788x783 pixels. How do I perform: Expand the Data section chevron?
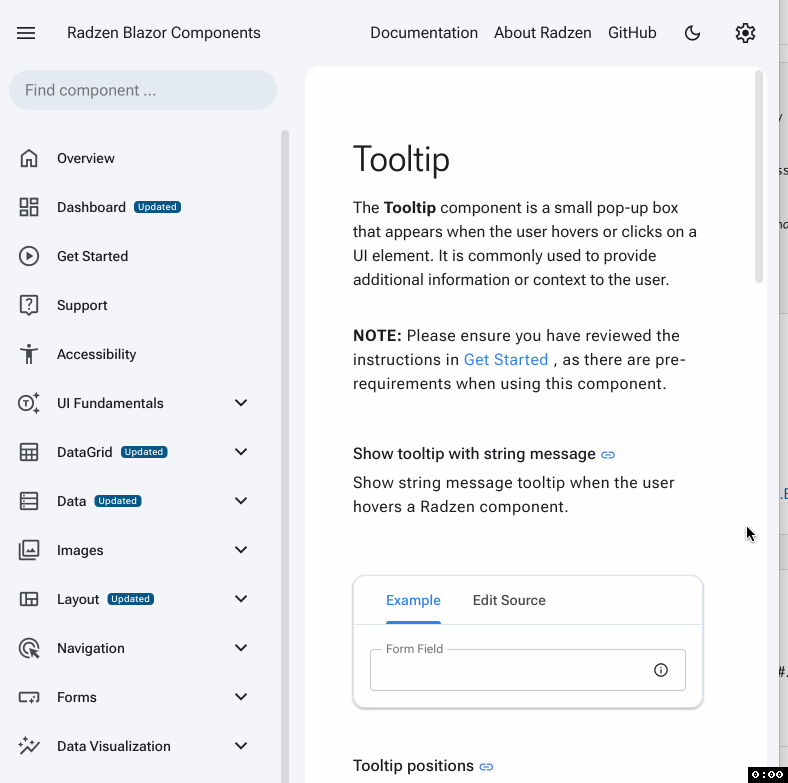coord(241,501)
